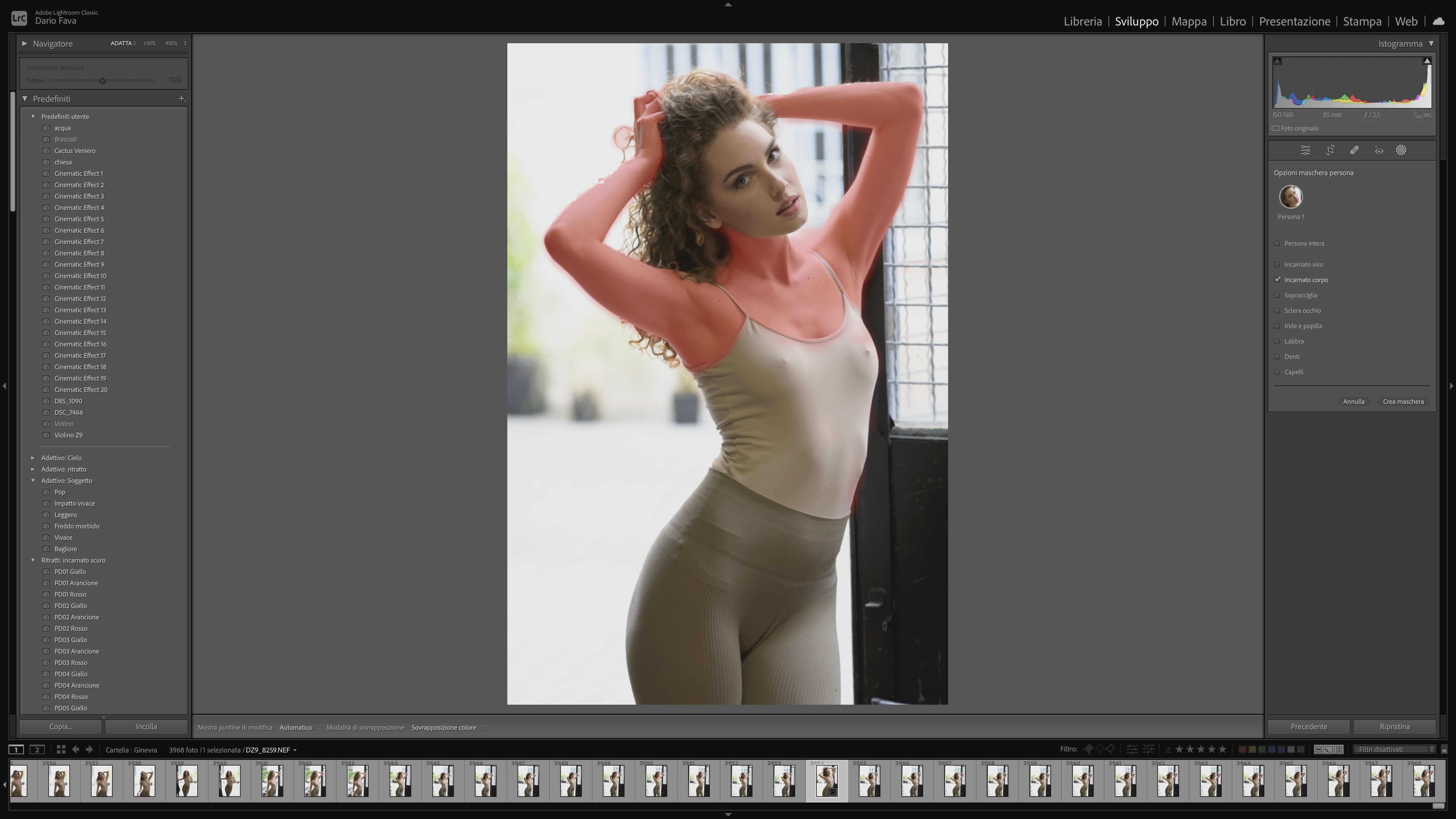Switch to the Libreria module
This screenshot has width=1456, height=819.
pyautogui.click(x=1082, y=21)
